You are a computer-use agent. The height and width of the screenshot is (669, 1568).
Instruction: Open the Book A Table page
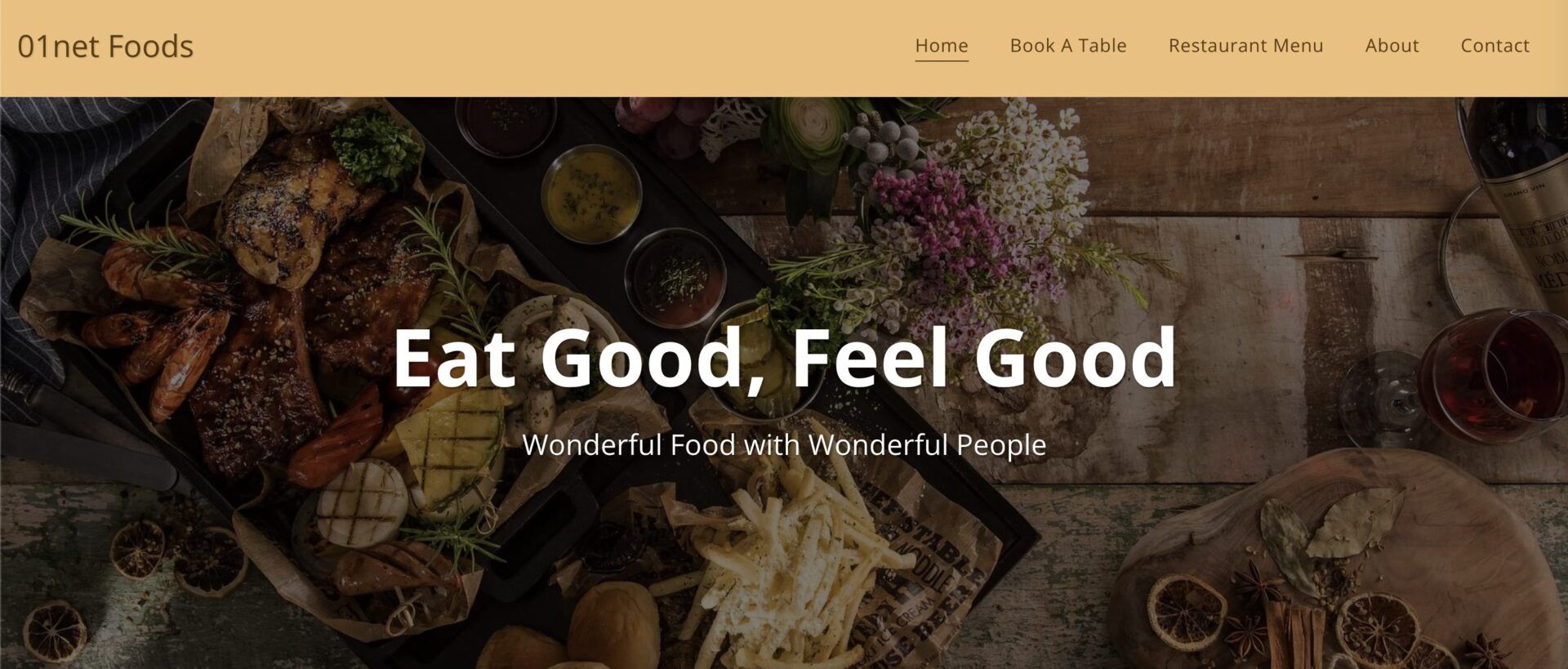click(1068, 46)
